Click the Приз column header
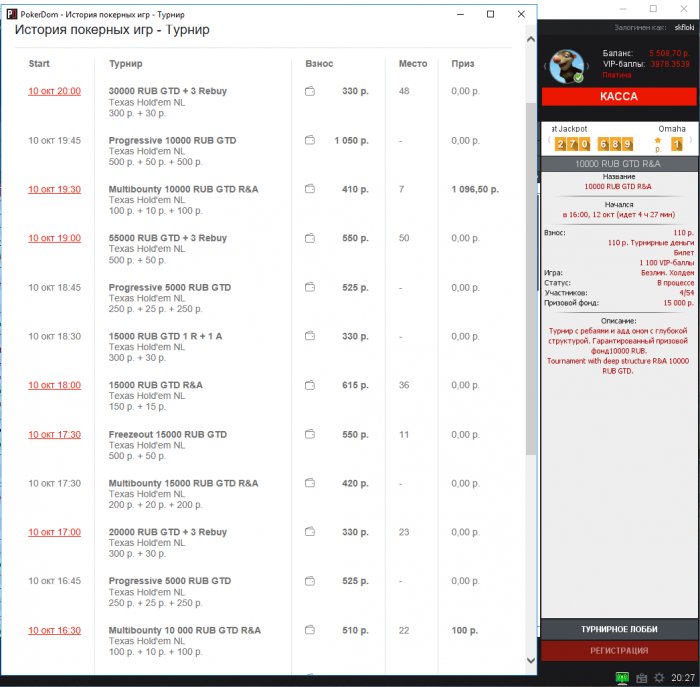The image size is (700, 687). click(462, 63)
